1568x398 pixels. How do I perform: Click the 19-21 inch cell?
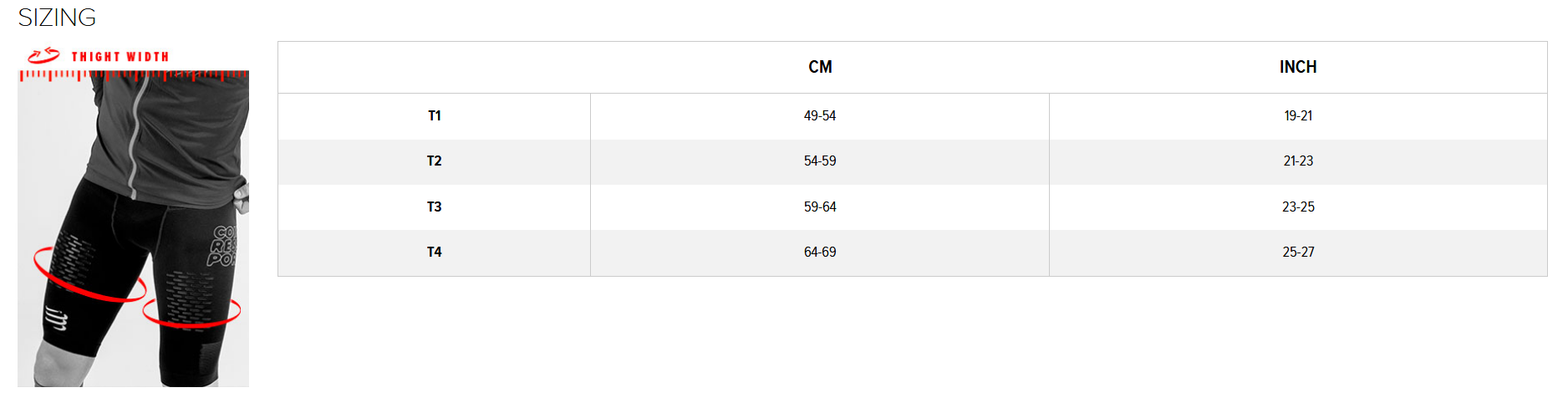(1298, 115)
